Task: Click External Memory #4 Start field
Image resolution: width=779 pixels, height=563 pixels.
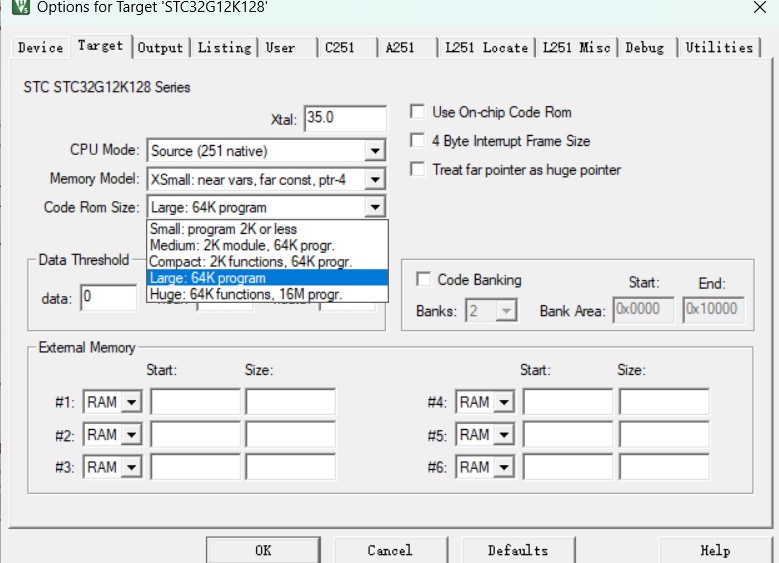Action: (568, 402)
